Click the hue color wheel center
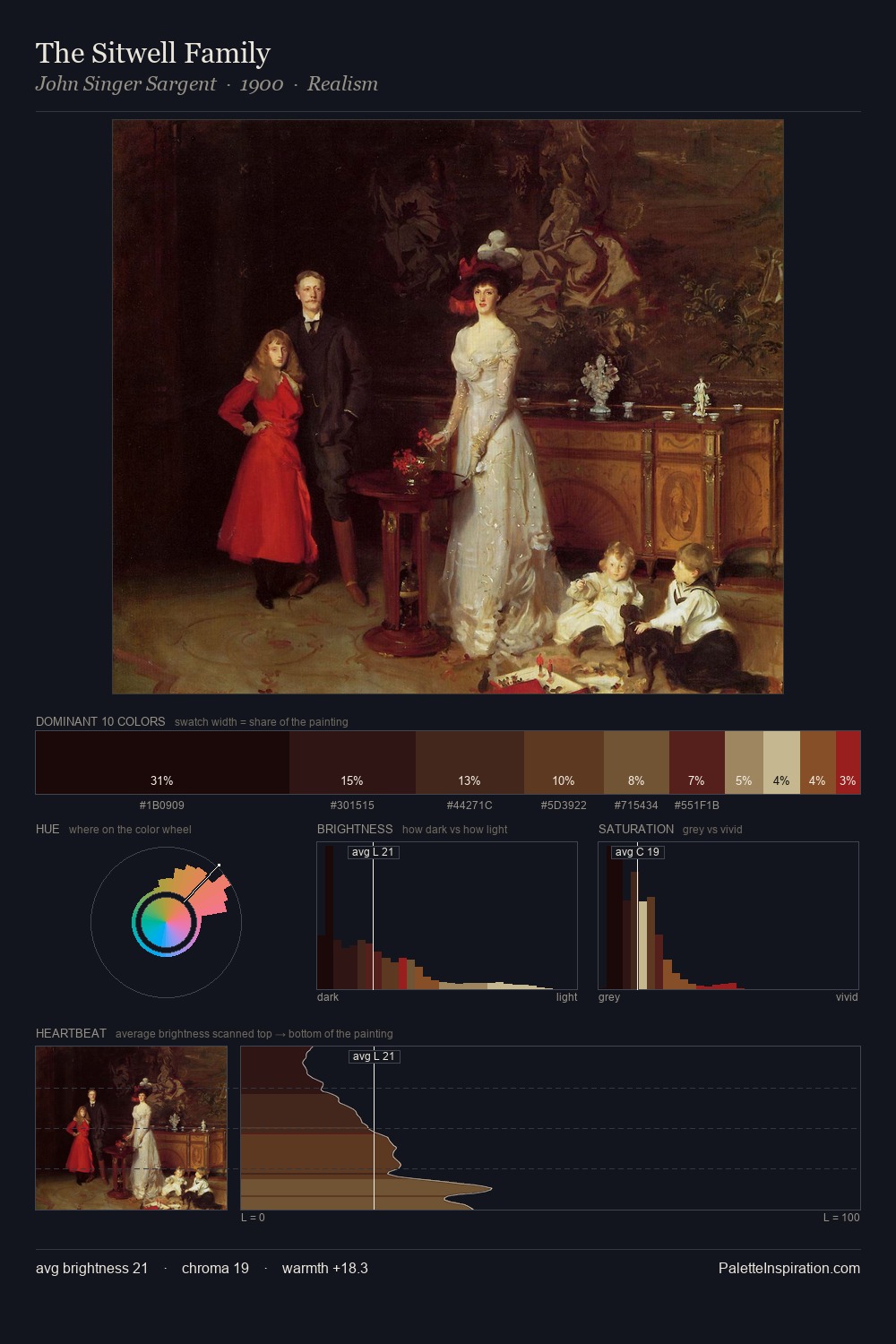Screen dimensions: 896x1344 point(166,922)
